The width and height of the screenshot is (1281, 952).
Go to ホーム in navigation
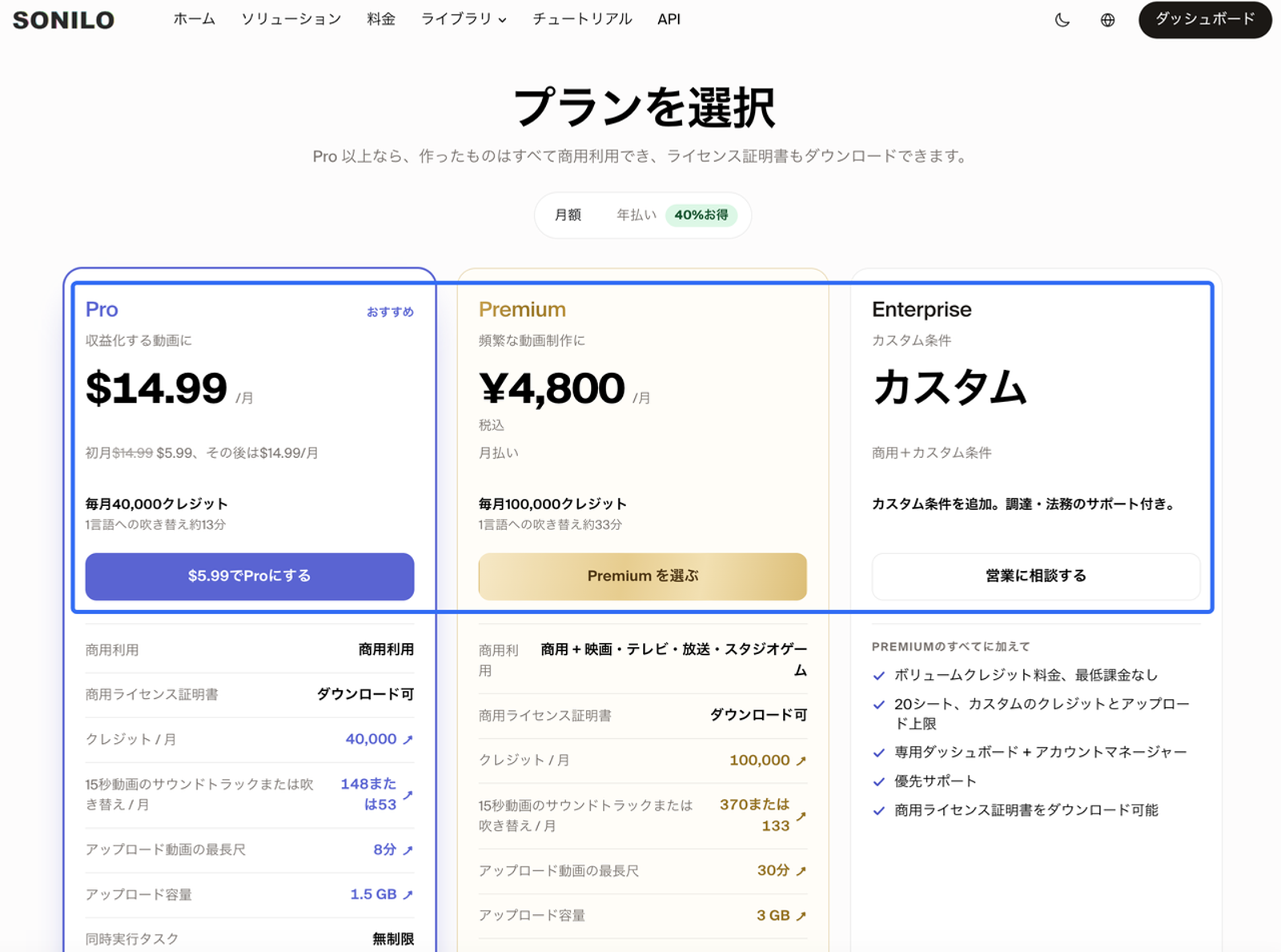195,19
